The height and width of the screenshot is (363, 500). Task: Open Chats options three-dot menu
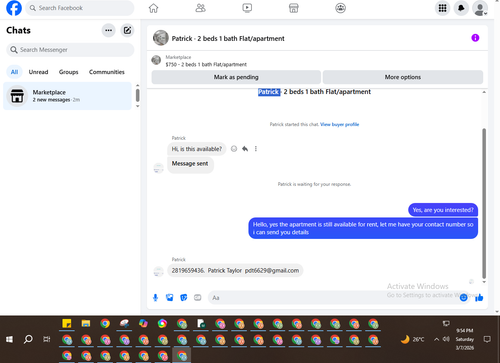[108, 30]
